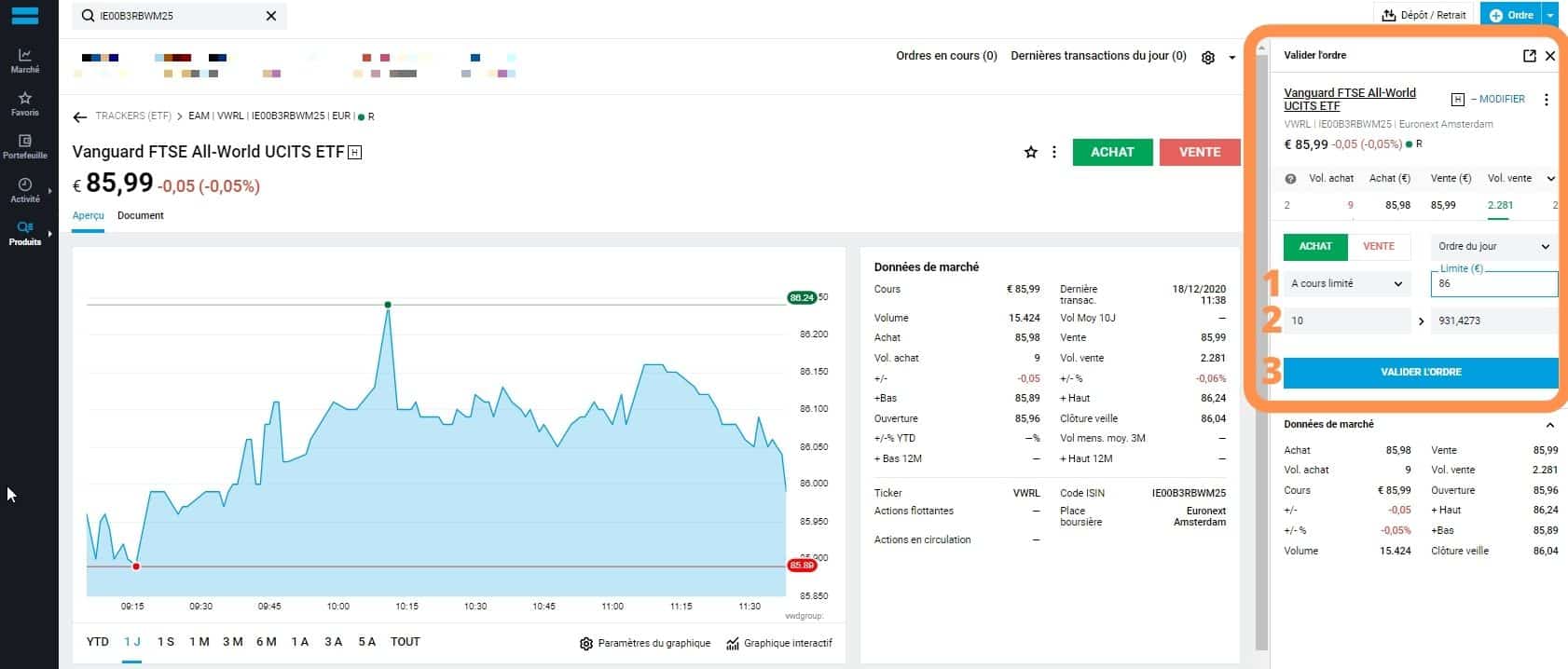This screenshot has height=669, width=1568.
Task: Switch order to VENTE in panel
Action: point(1379,246)
